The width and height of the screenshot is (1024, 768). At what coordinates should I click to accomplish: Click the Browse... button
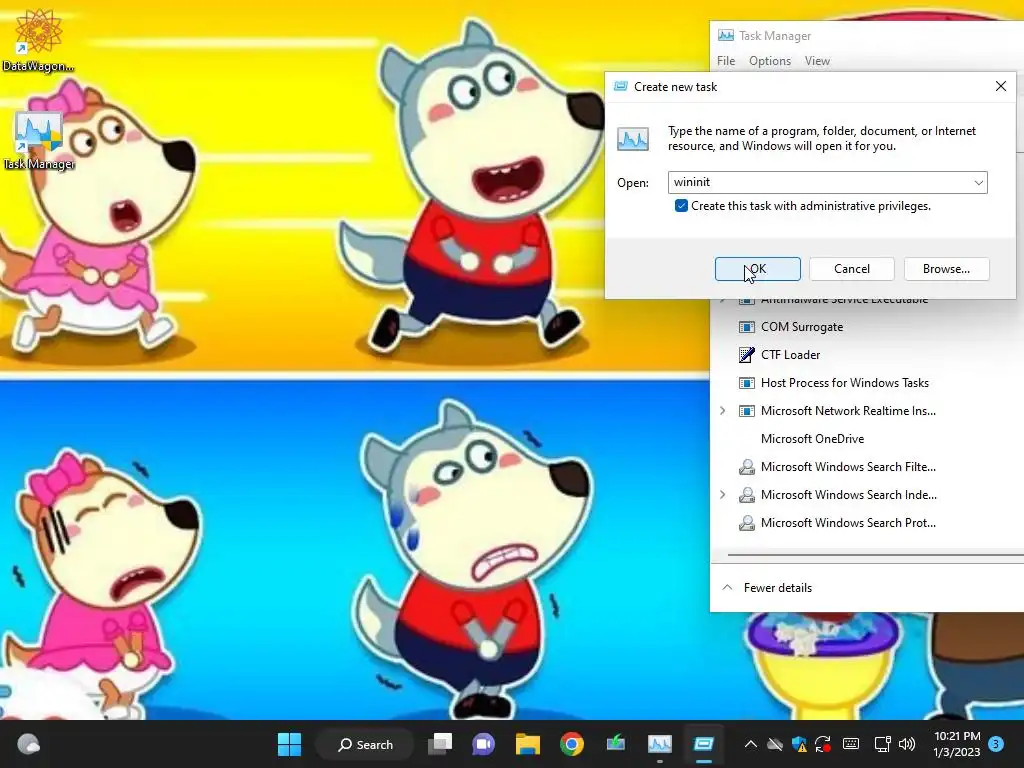point(946,268)
